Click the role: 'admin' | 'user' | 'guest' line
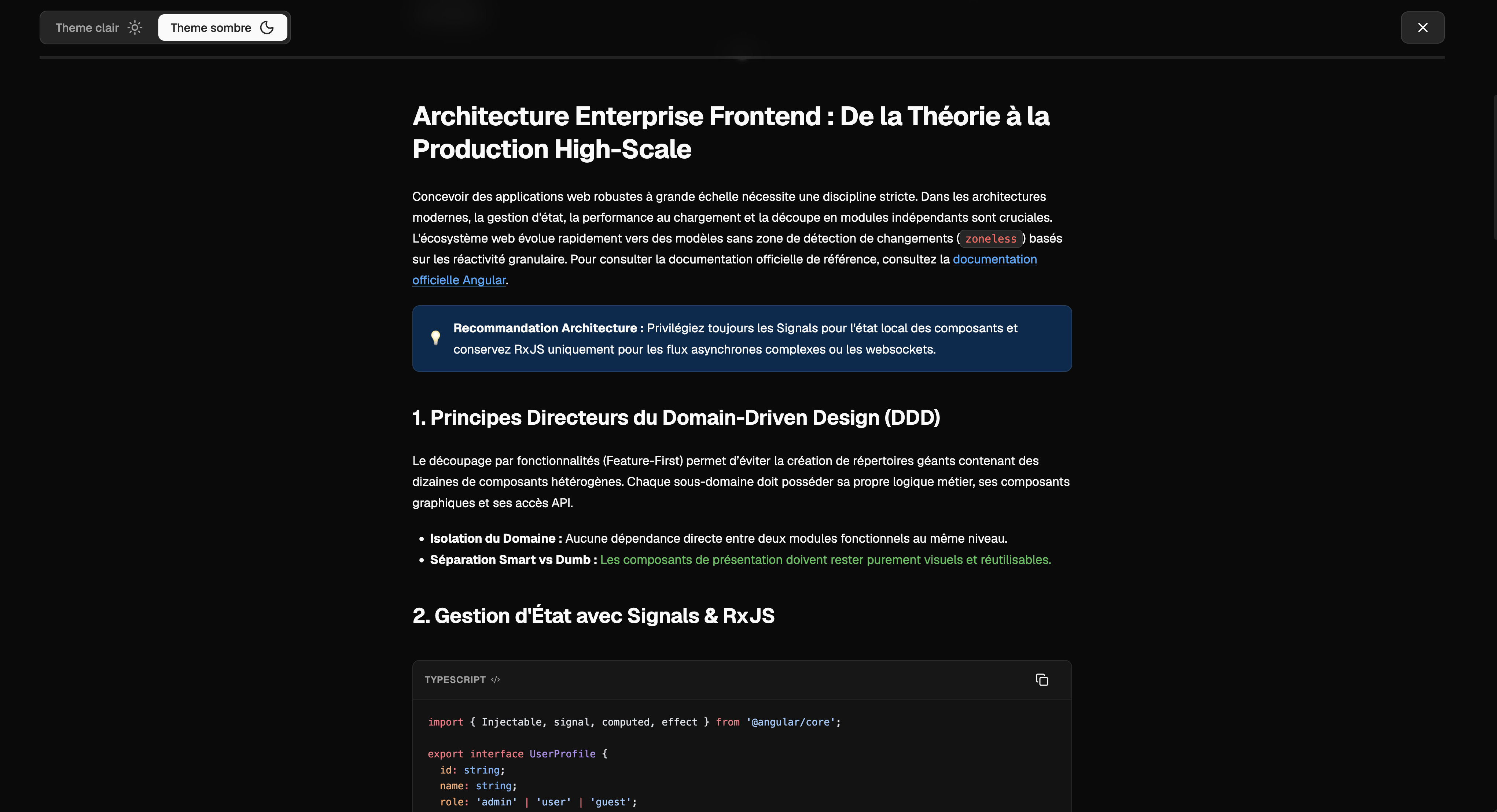Screen dimensions: 1497x812 tap(538, 802)
